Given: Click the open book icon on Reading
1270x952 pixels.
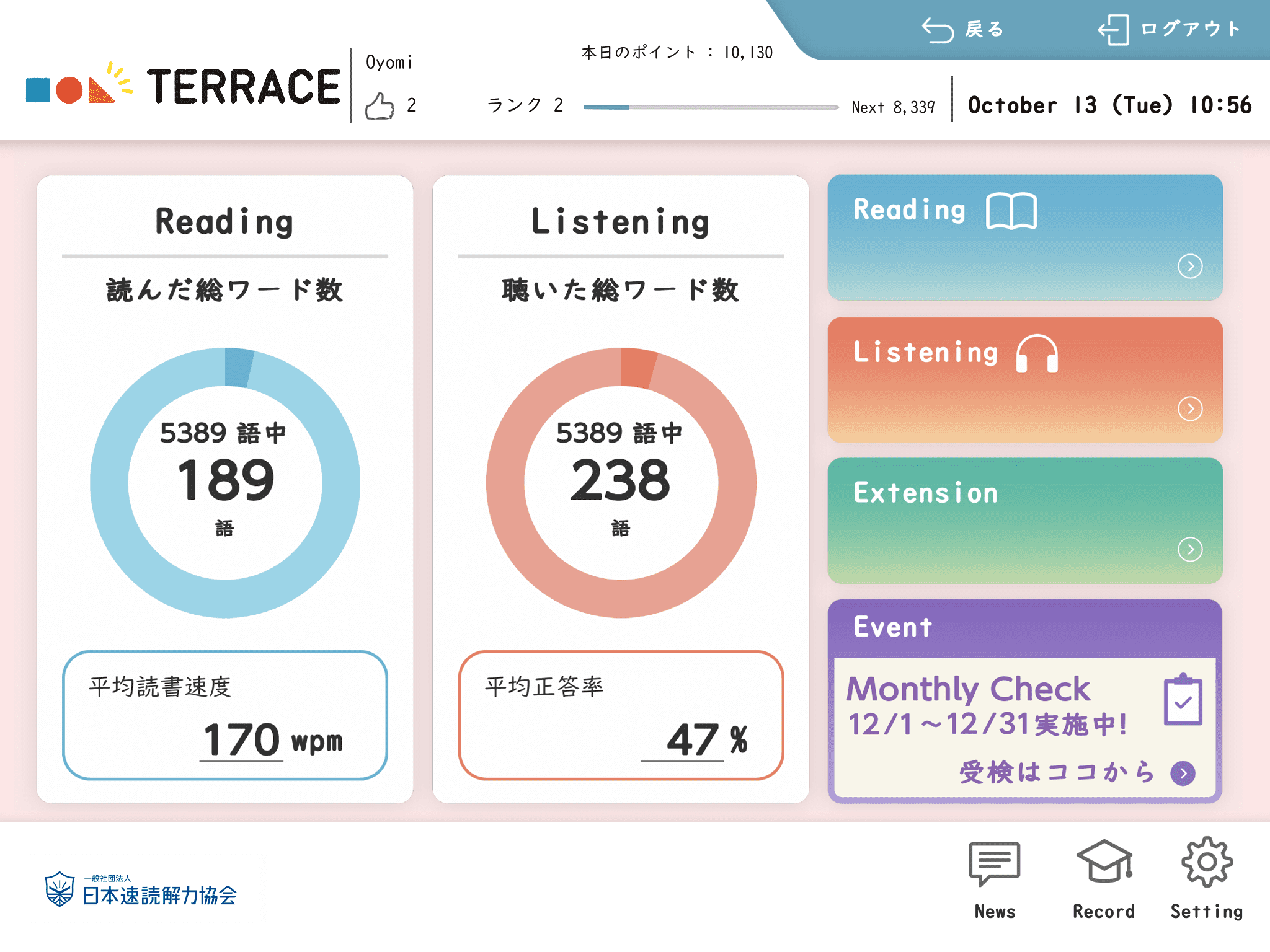Looking at the screenshot, I should point(1011,211).
